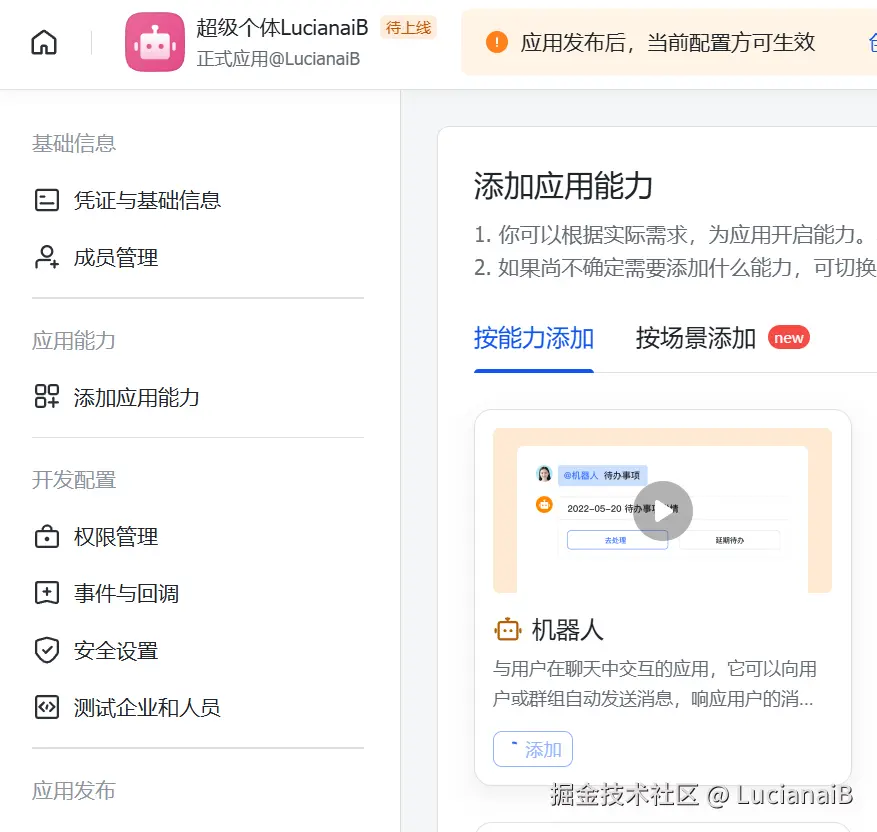Click the pink robot app logo
Image resolution: width=877 pixels, height=832 pixels.
tap(155, 42)
